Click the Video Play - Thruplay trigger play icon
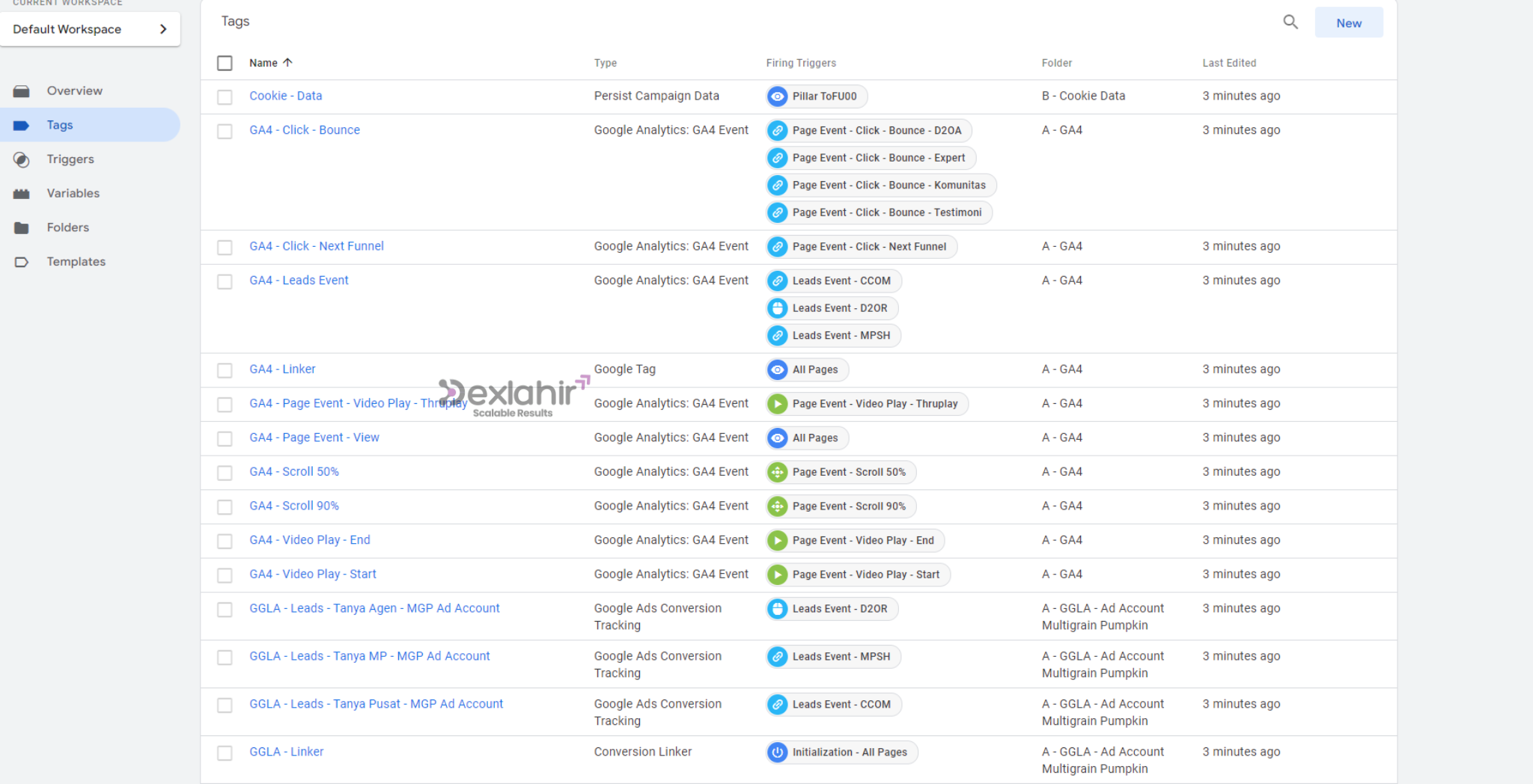1533x784 pixels. 778,404
